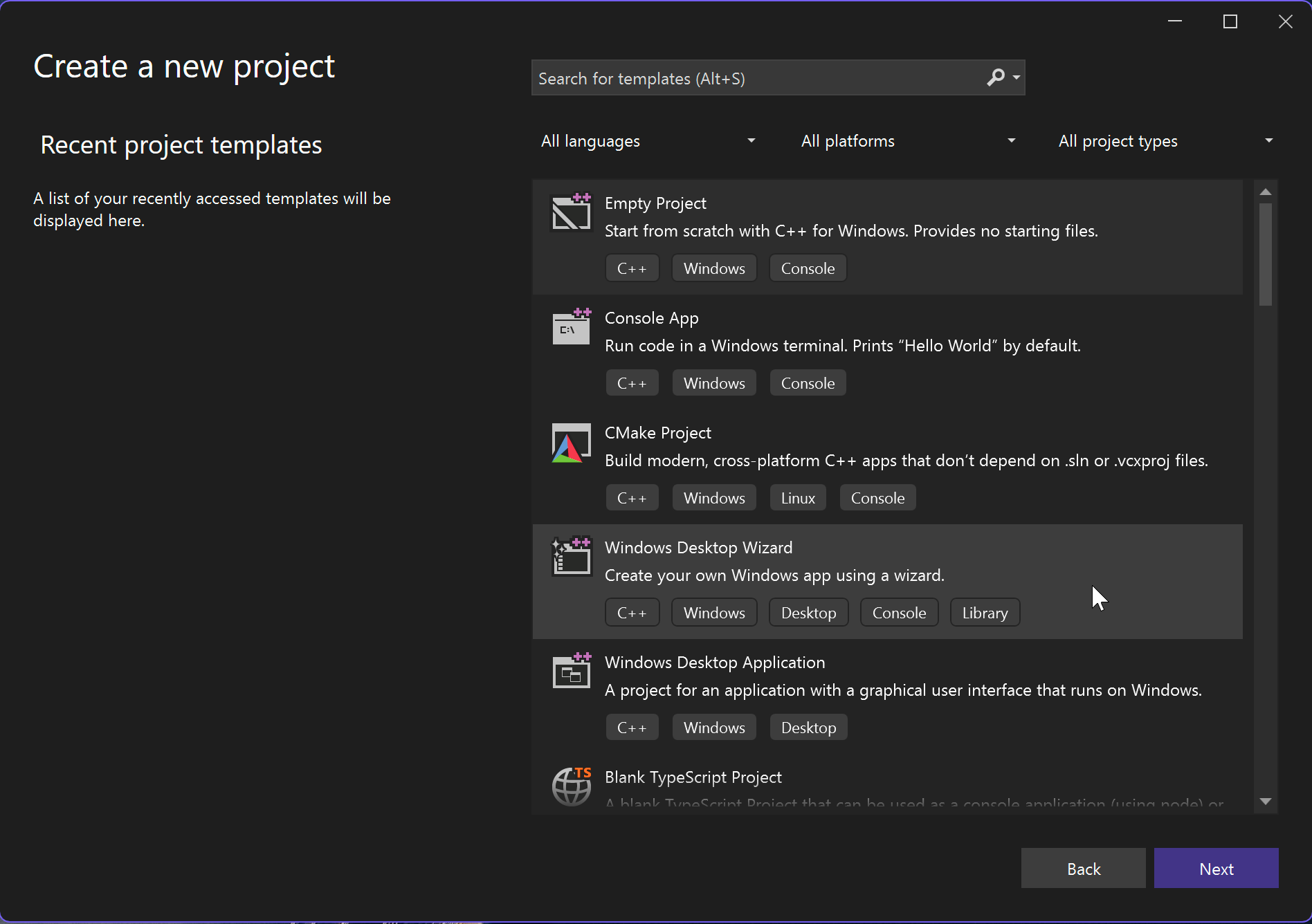Click the search magnifier icon
1312x924 pixels.
click(996, 77)
